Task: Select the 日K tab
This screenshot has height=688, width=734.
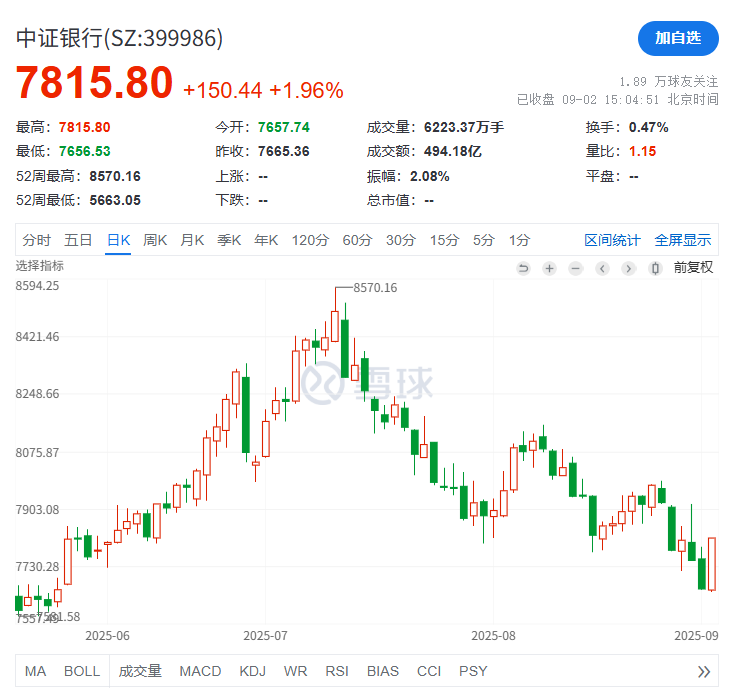Action: pos(118,240)
